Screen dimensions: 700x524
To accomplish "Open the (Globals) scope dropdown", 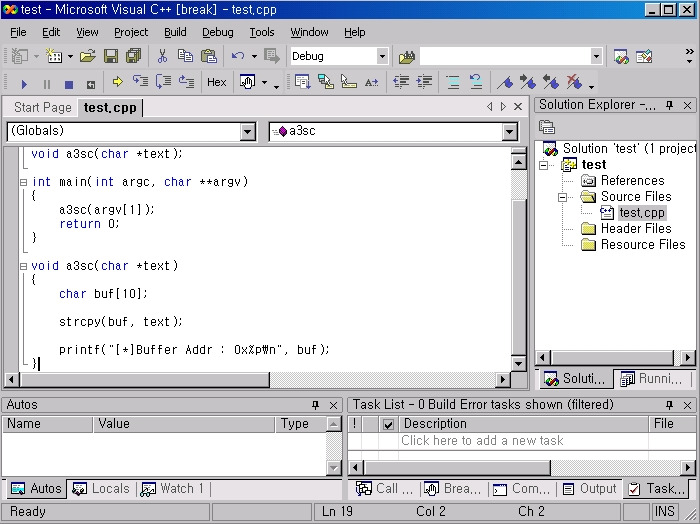I will pyautogui.click(x=247, y=132).
